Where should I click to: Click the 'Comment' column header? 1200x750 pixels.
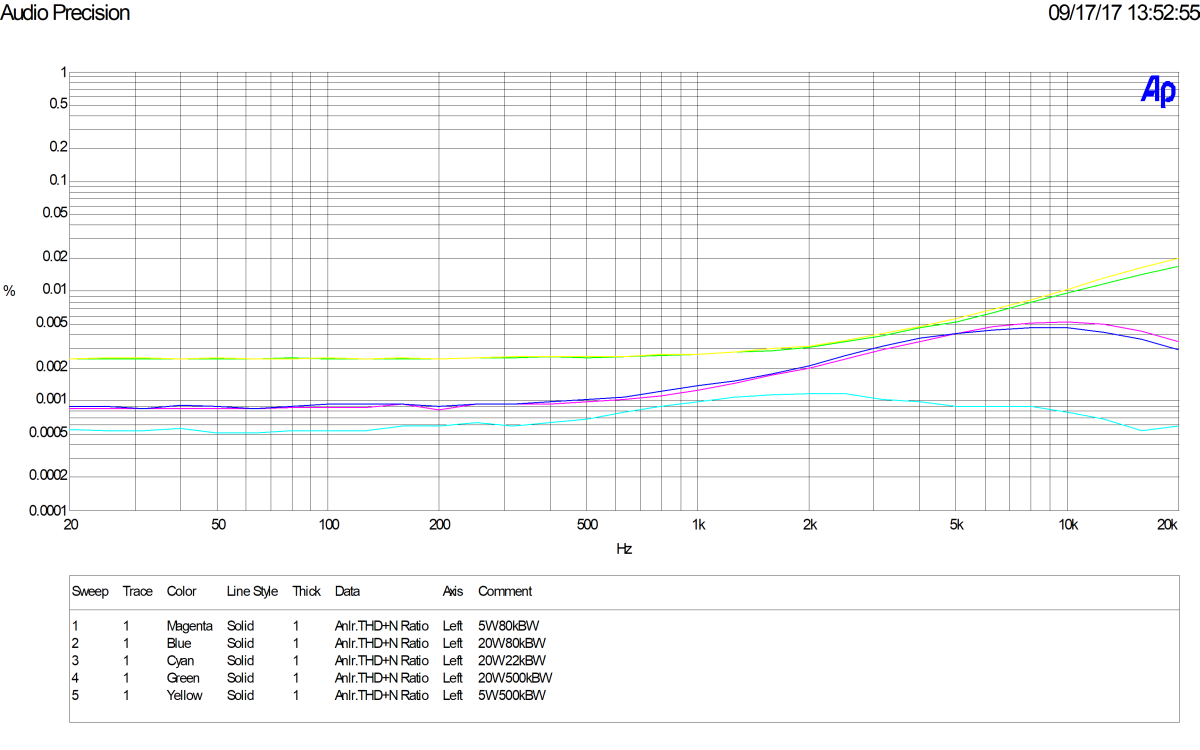tap(505, 592)
